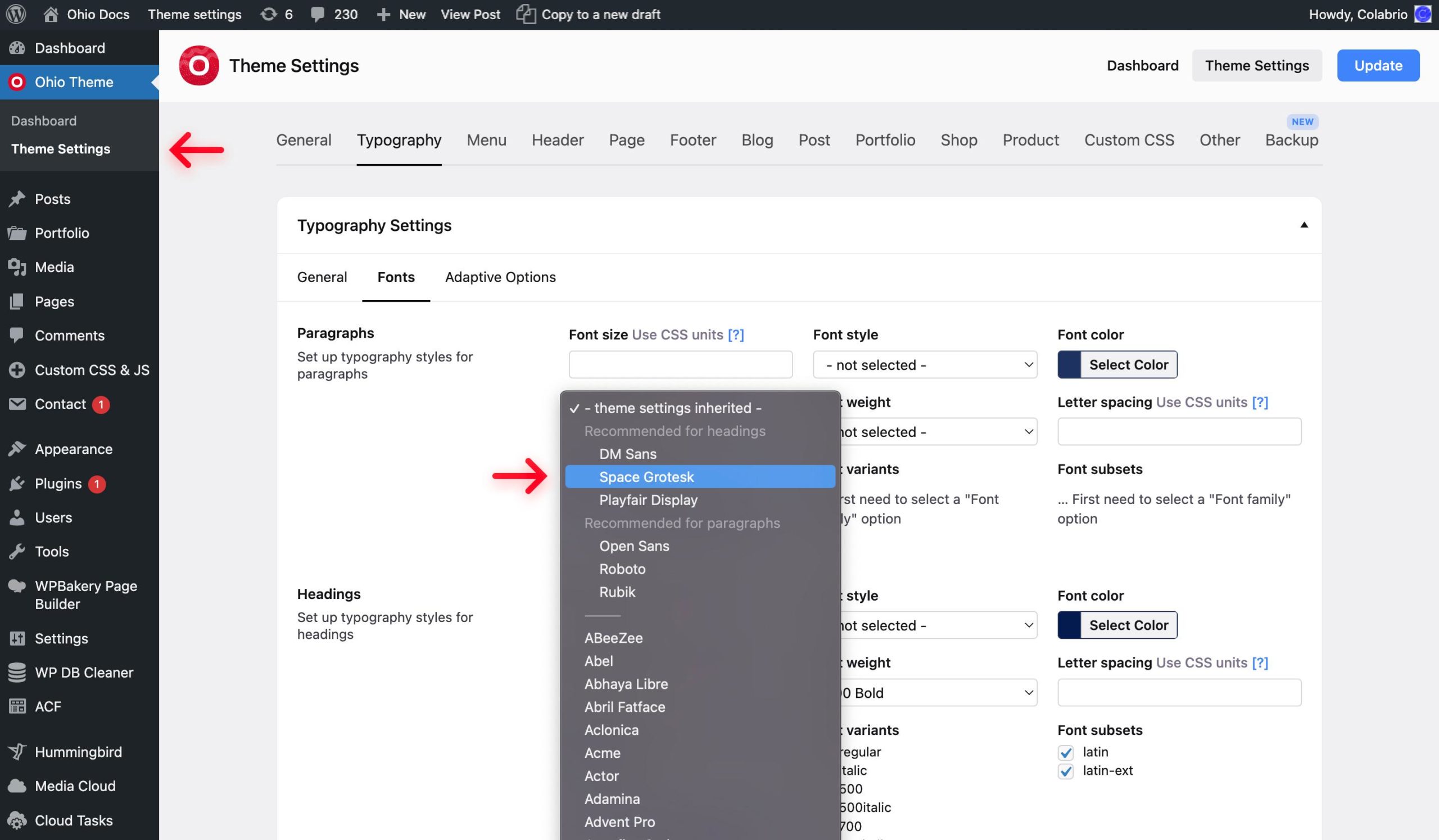The width and height of the screenshot is (1439, 840).
Task: Click the Ohio Theme red logo icon
Action: 17,82
